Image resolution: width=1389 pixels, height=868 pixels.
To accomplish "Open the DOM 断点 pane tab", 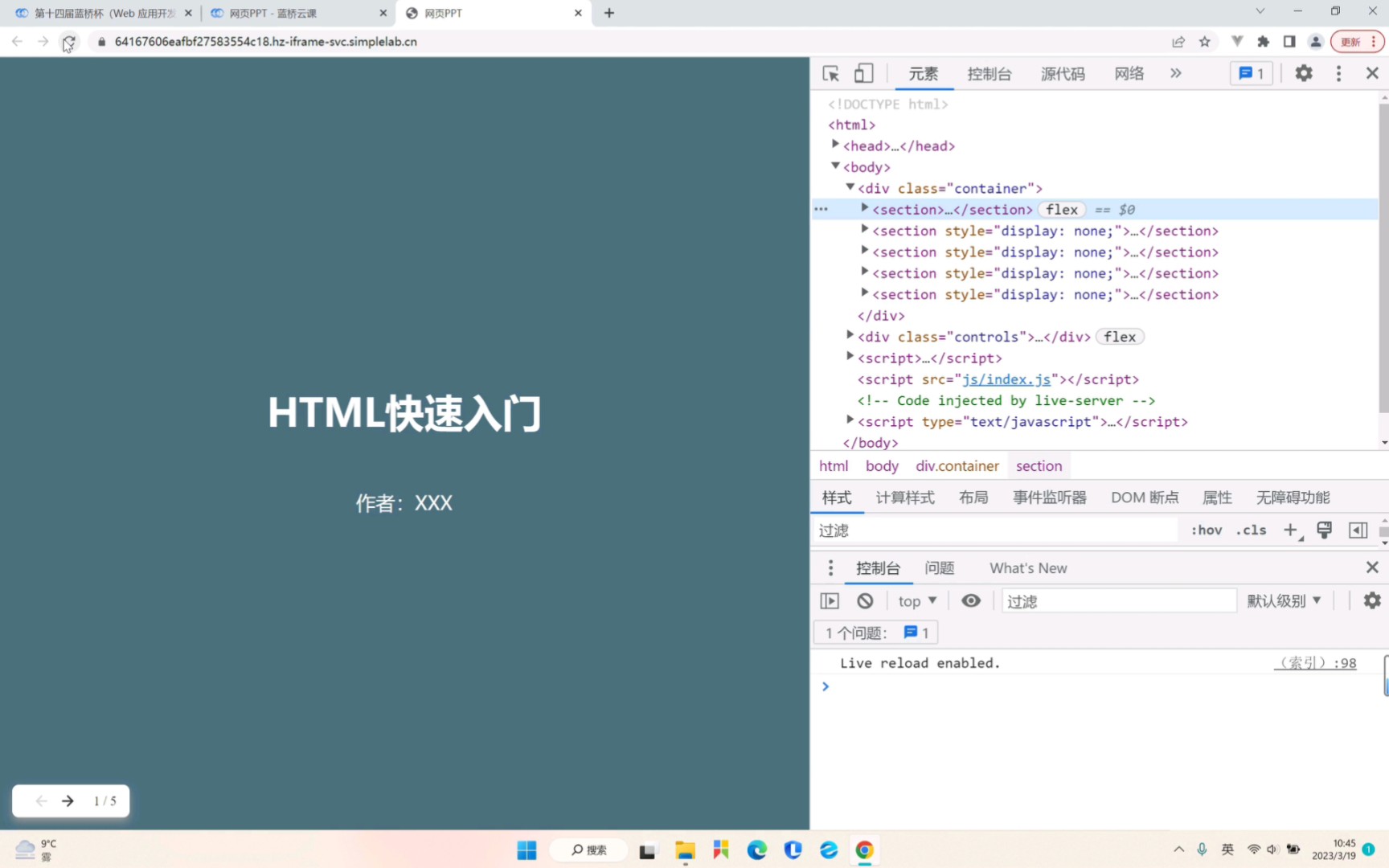I will point(1145,497).
